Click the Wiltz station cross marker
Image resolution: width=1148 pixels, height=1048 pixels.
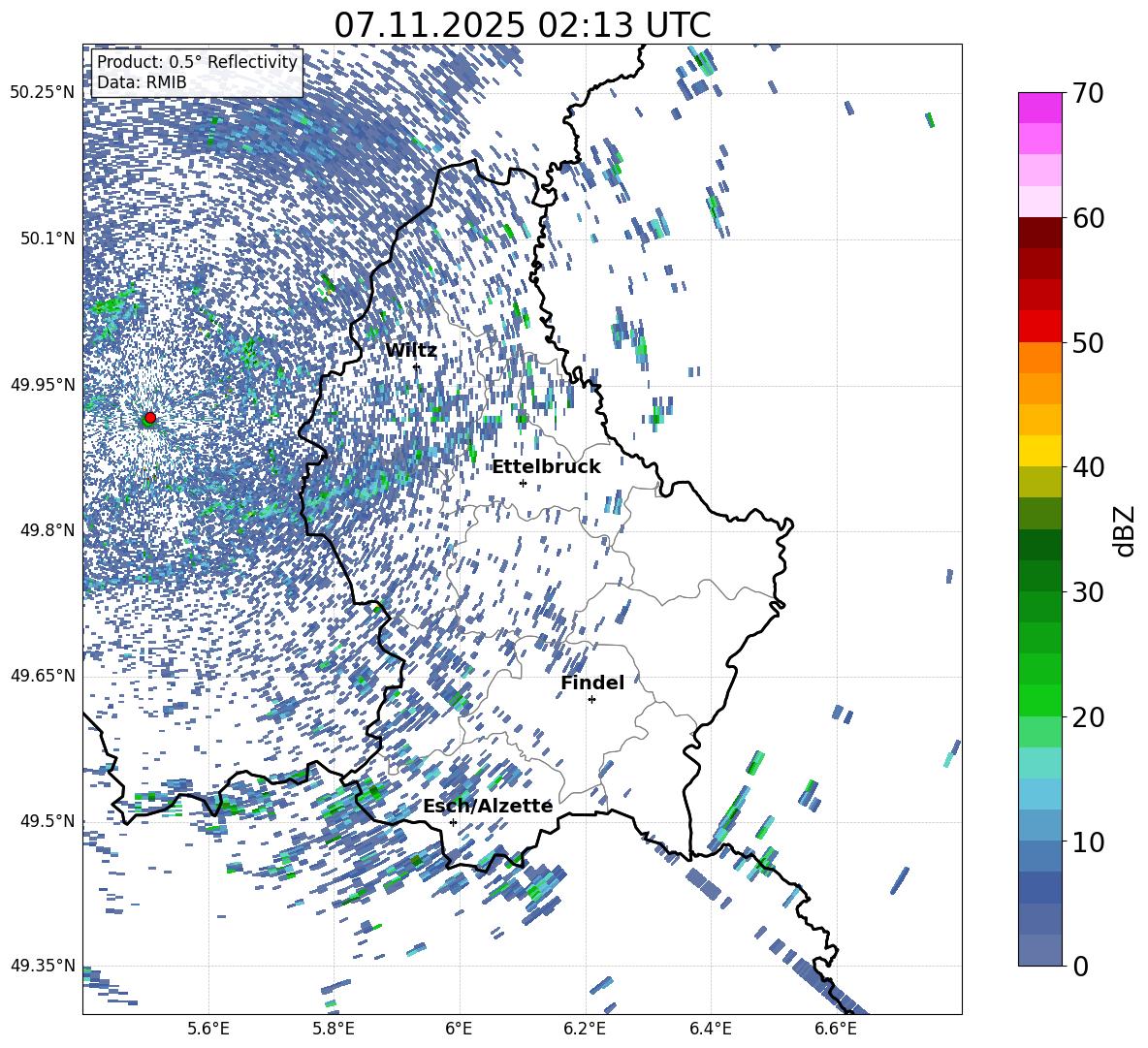point(416,366)
